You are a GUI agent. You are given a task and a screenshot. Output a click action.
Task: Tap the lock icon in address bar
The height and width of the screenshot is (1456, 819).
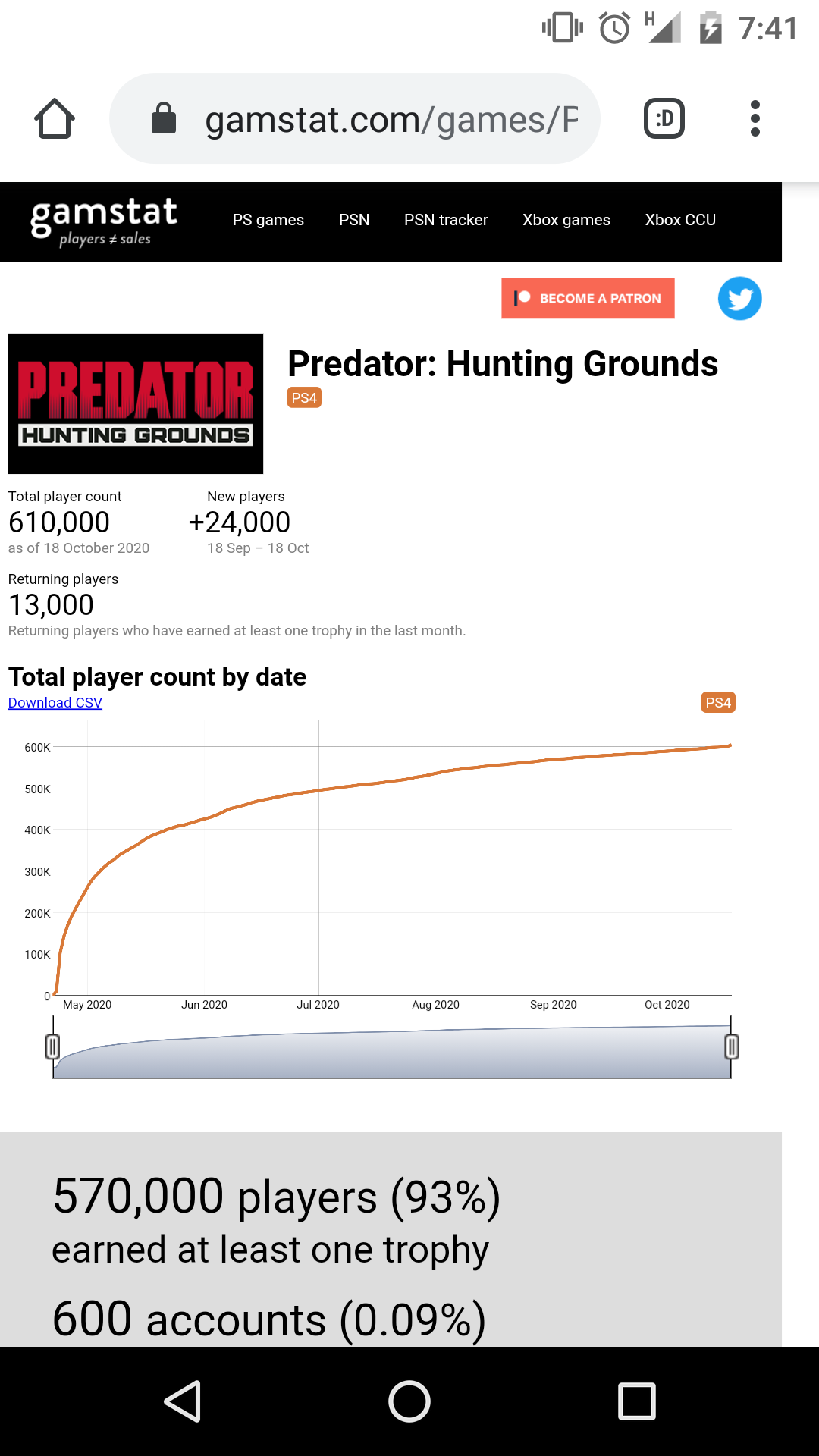coord(164,118)
